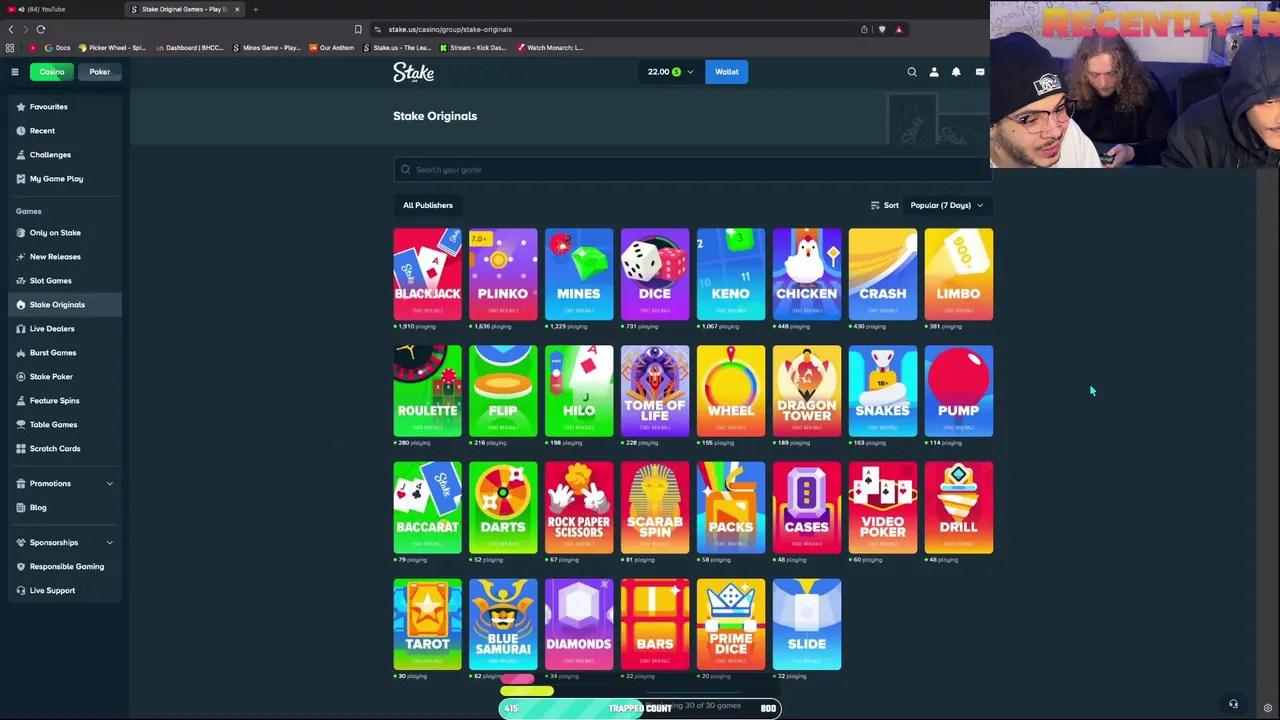The height and width of the screenshot is (720, 1280).
Task: Open the chat icon in header
Action: point(980,72)
